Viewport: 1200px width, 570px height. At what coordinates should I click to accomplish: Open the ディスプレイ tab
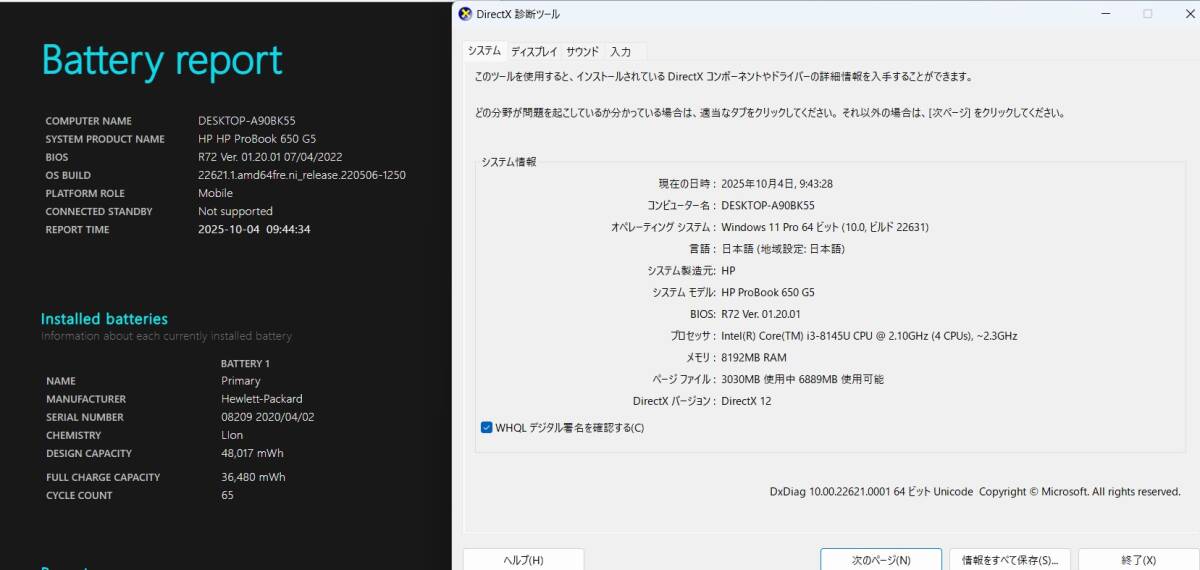click(x=534, y=52)
